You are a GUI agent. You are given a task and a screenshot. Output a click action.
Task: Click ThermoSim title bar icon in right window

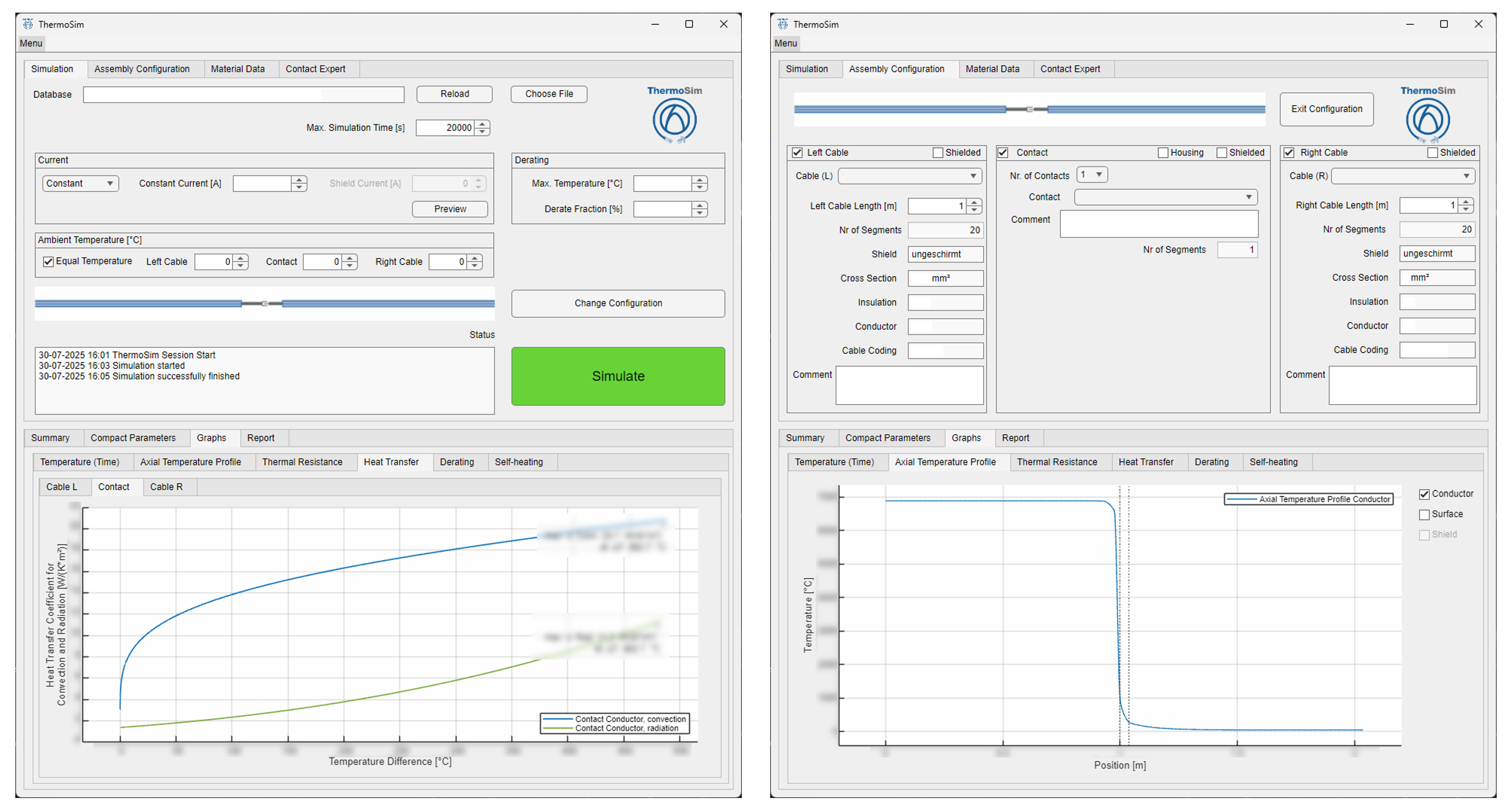(782, 24)
